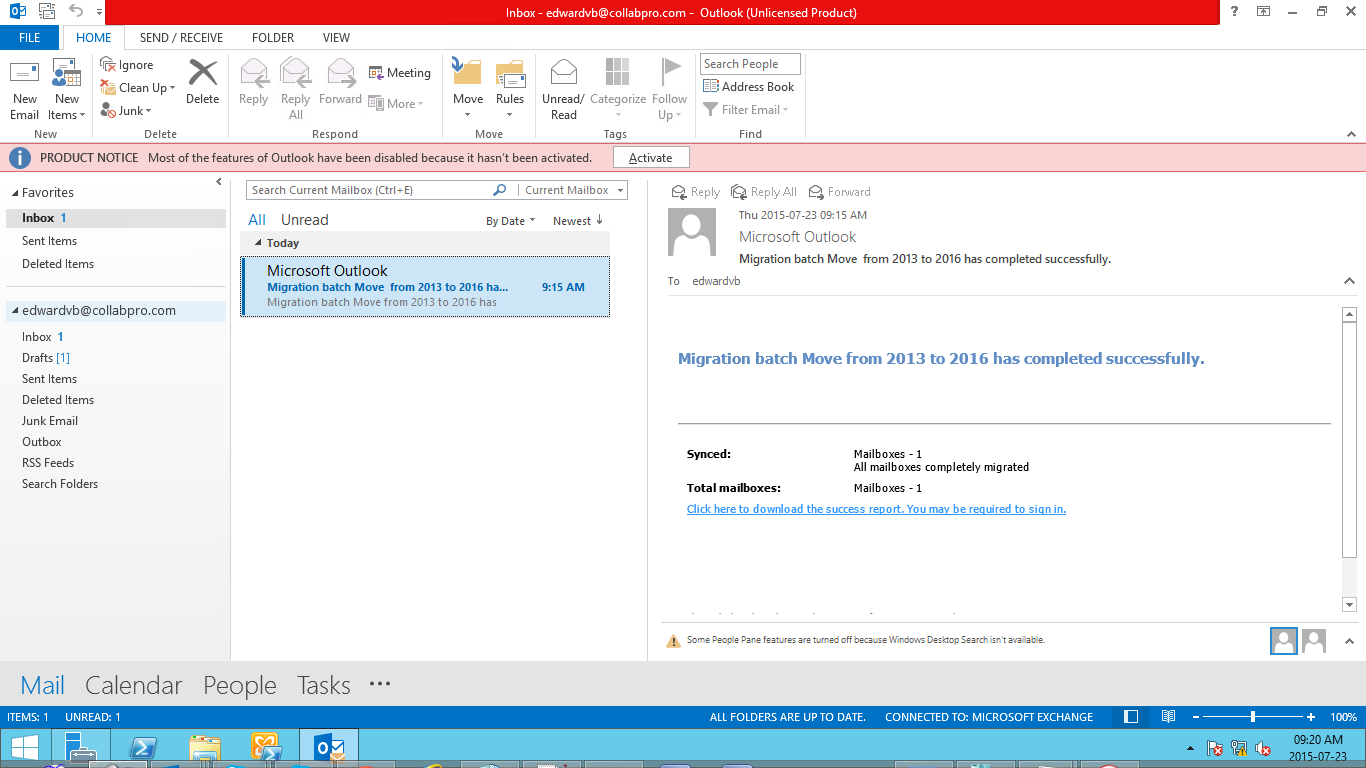Open the Rules menu
The width and height of the screenshot is (1366, 768).
(x=510, y=90)
